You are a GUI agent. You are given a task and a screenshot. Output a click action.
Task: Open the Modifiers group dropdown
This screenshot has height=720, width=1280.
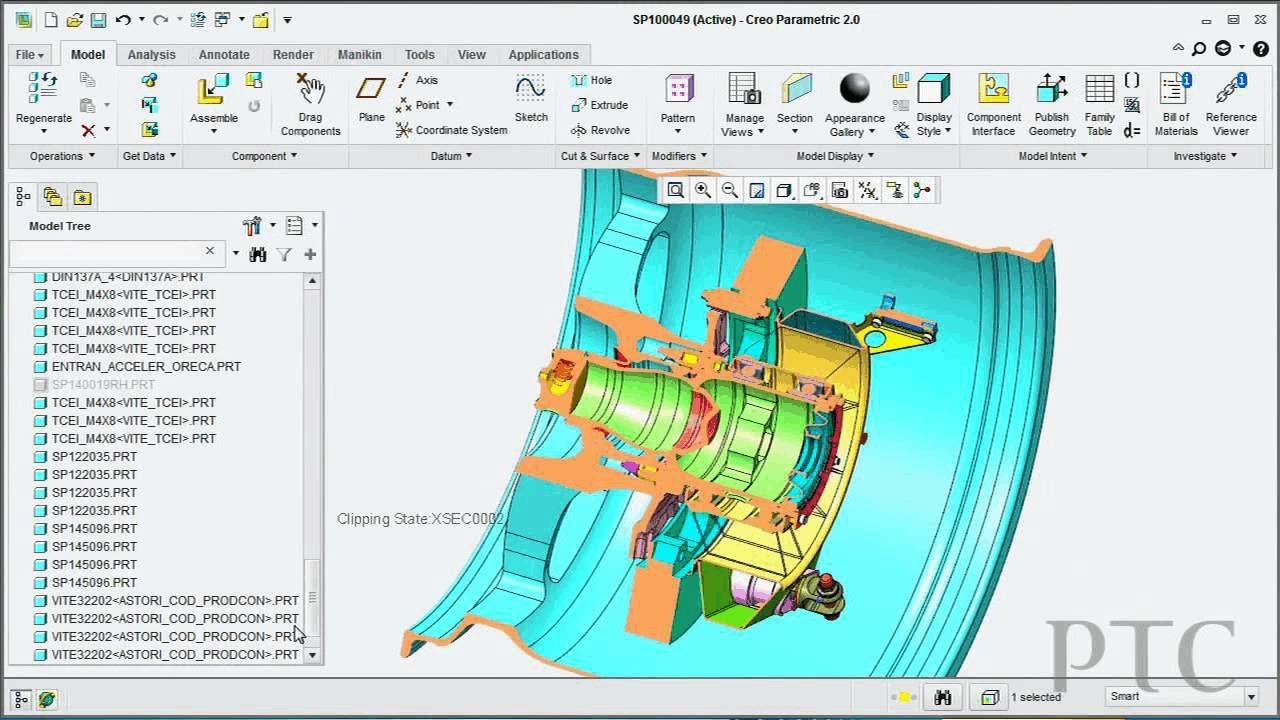coord(679,156)
